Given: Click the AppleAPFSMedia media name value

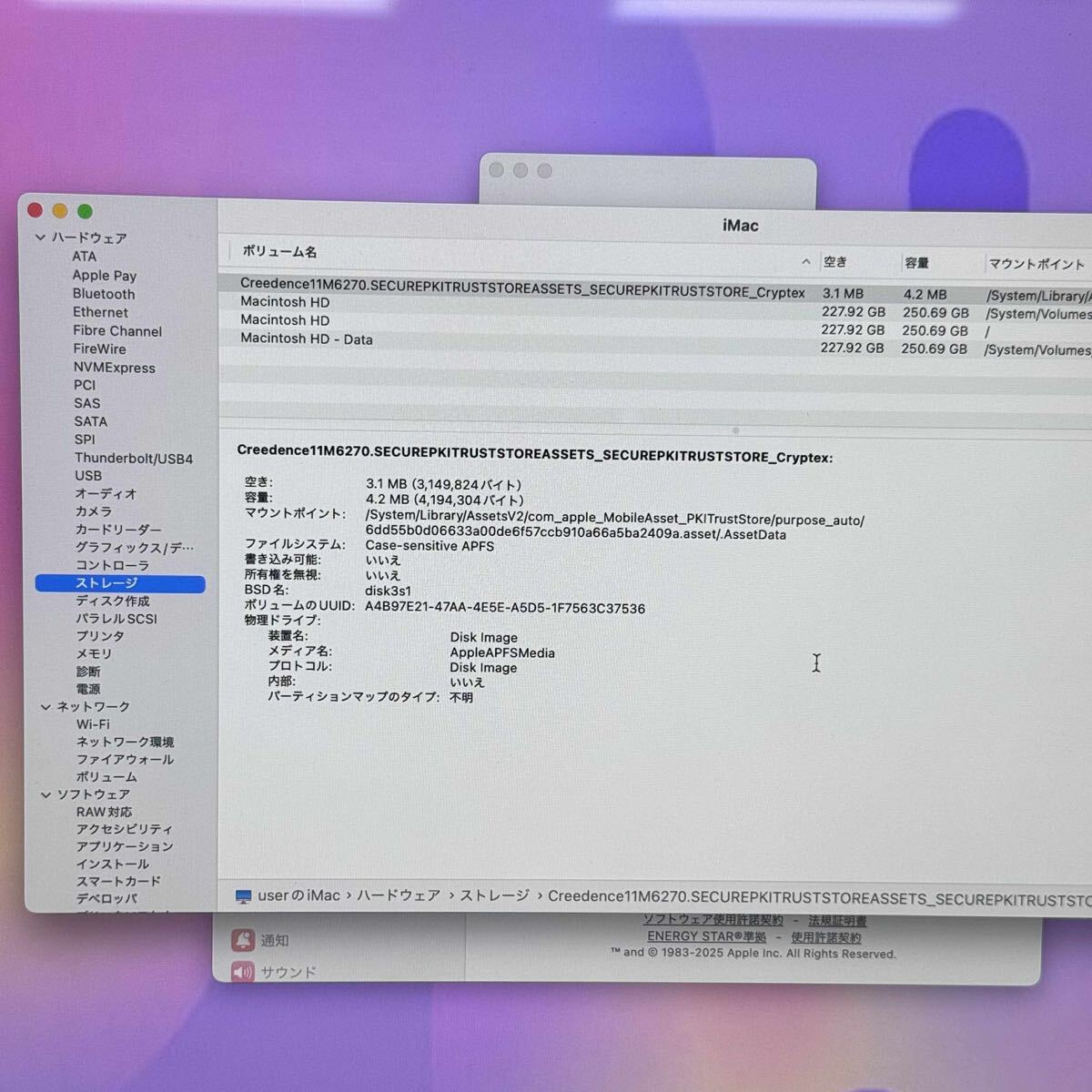Looking at the screenshot, I should (502, 652).
